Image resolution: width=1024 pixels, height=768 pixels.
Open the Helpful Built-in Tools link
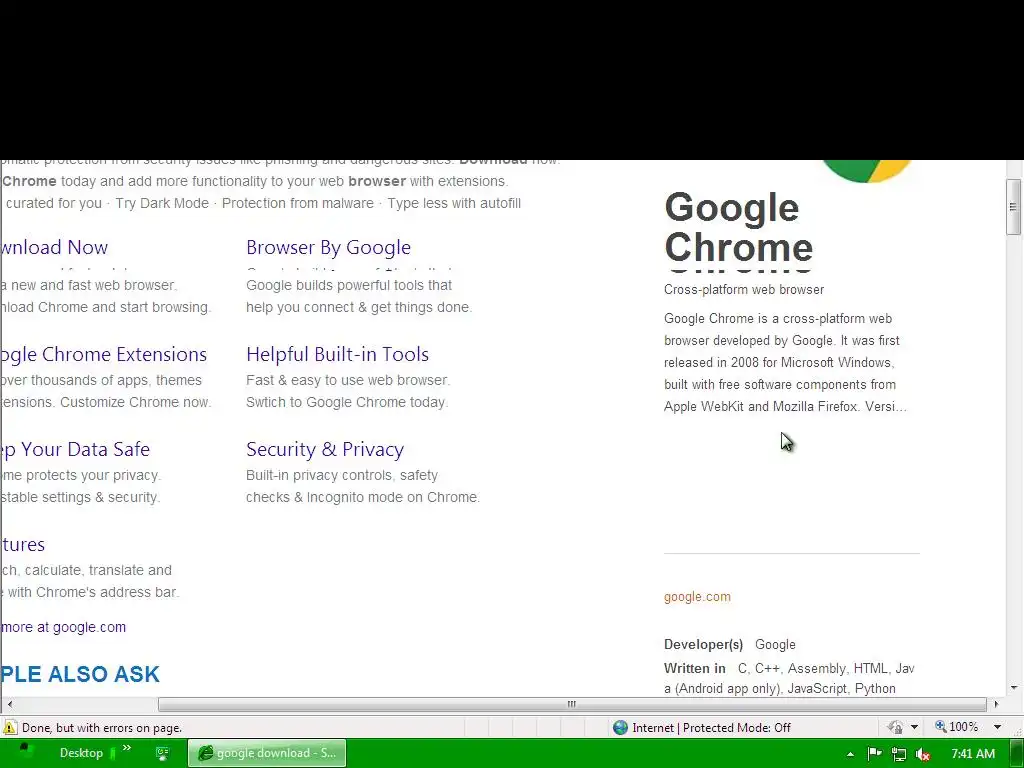point(338,354)
